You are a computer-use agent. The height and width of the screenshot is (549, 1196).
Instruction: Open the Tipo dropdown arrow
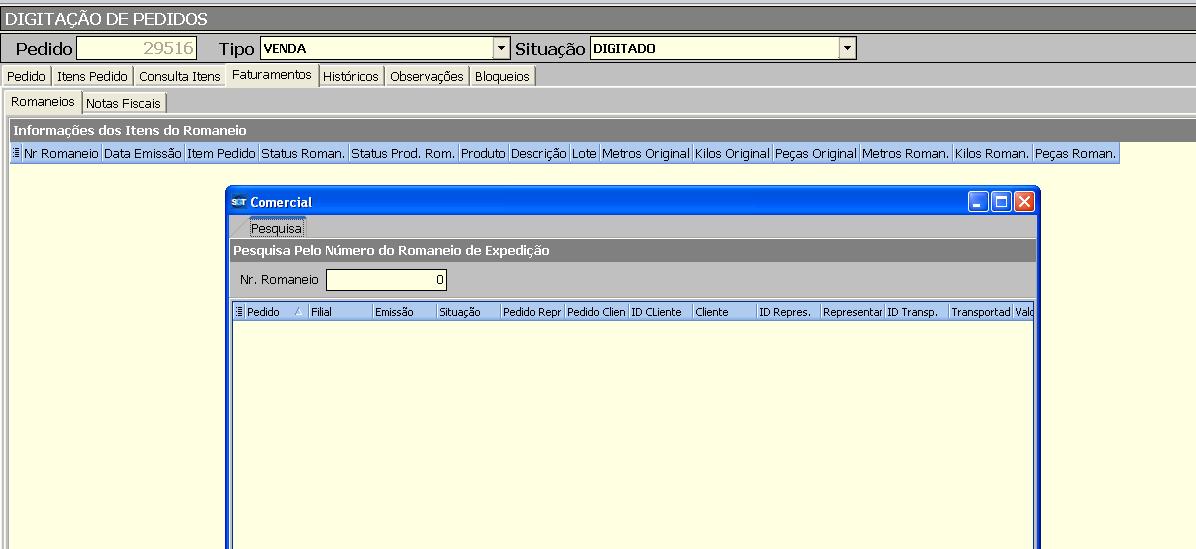coord(501,48)
